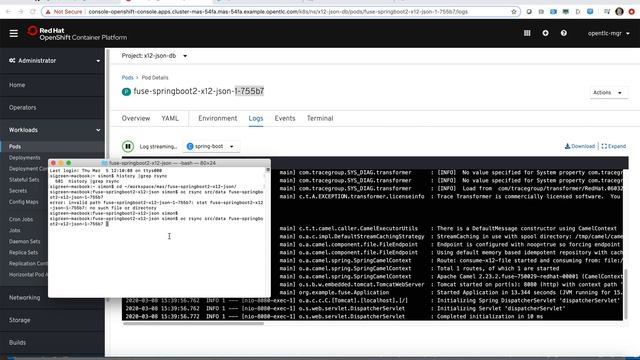640x360 pixels.
Task: Select Deployments in the sidebar
Action: pyautogui.click(x=24, y=158)
